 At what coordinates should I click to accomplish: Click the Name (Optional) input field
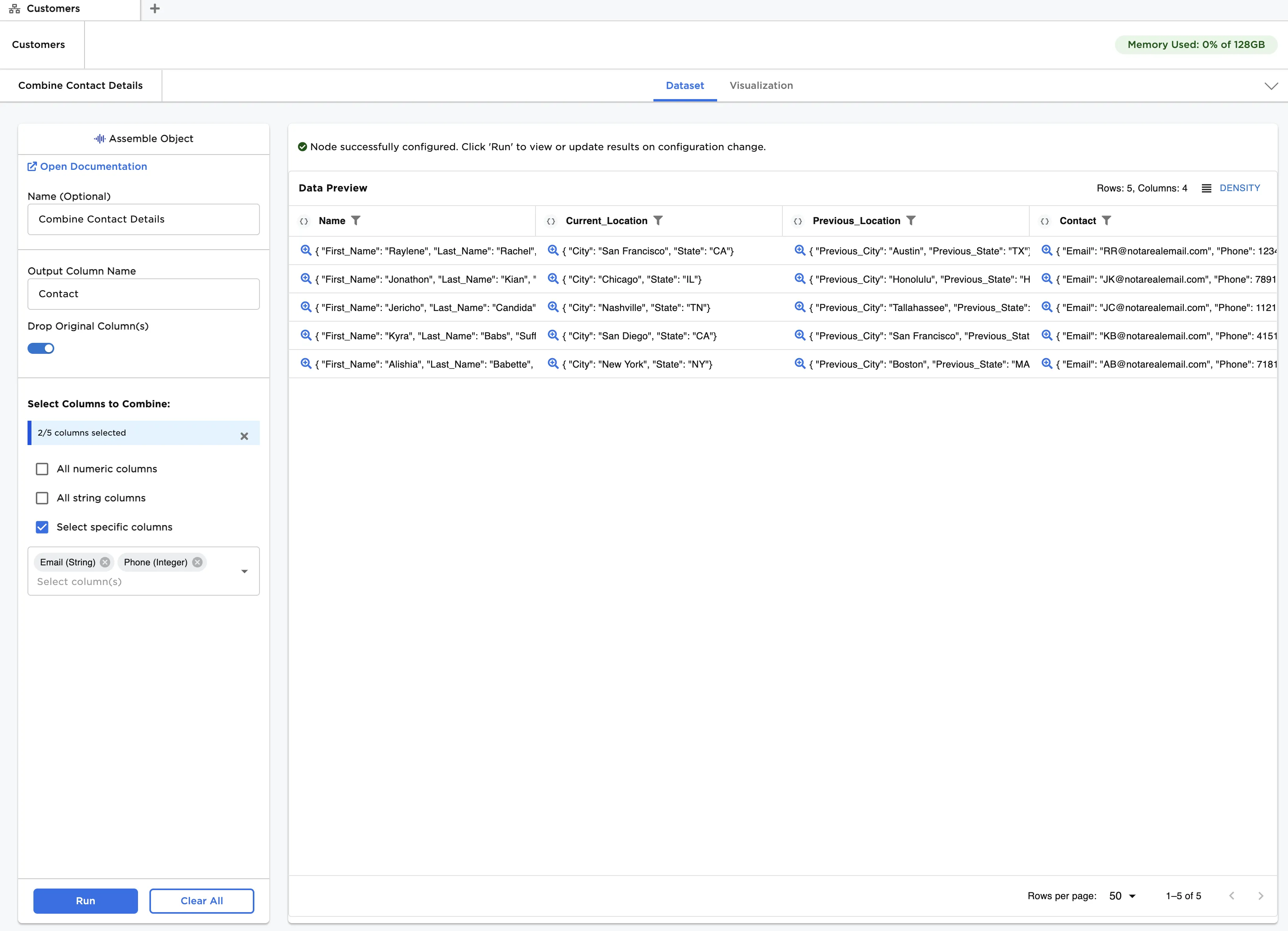[144, 219]
